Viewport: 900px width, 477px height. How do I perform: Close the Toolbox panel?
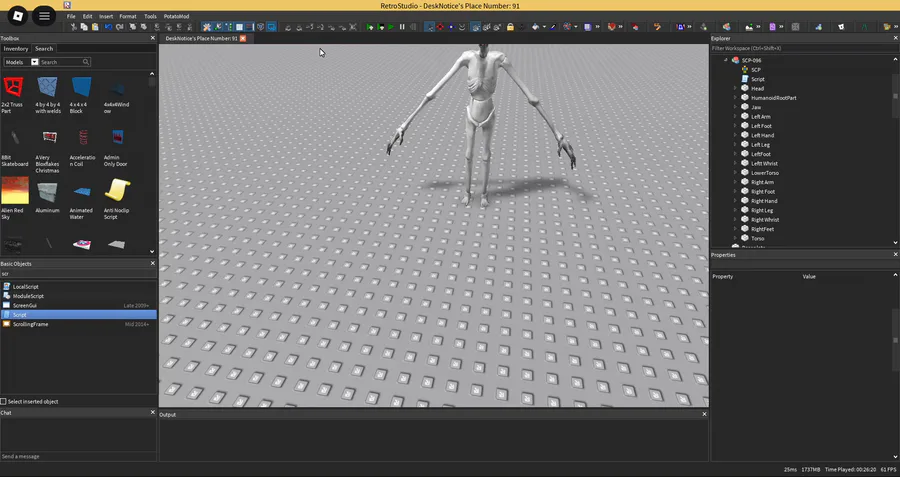[153, 38]
